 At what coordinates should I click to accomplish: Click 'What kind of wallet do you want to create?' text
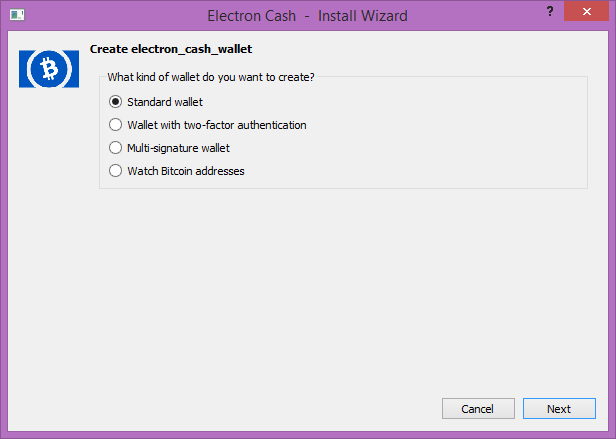211,77
